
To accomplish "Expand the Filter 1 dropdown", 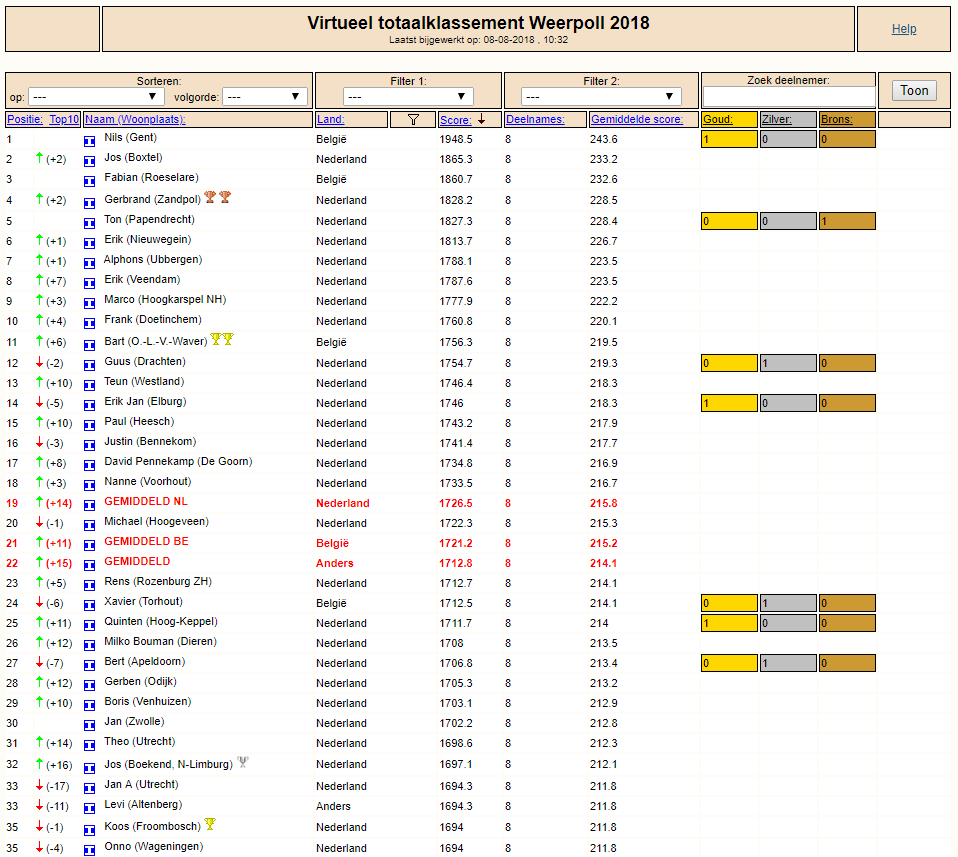I will pyautogui.click(x=408, y=97).
